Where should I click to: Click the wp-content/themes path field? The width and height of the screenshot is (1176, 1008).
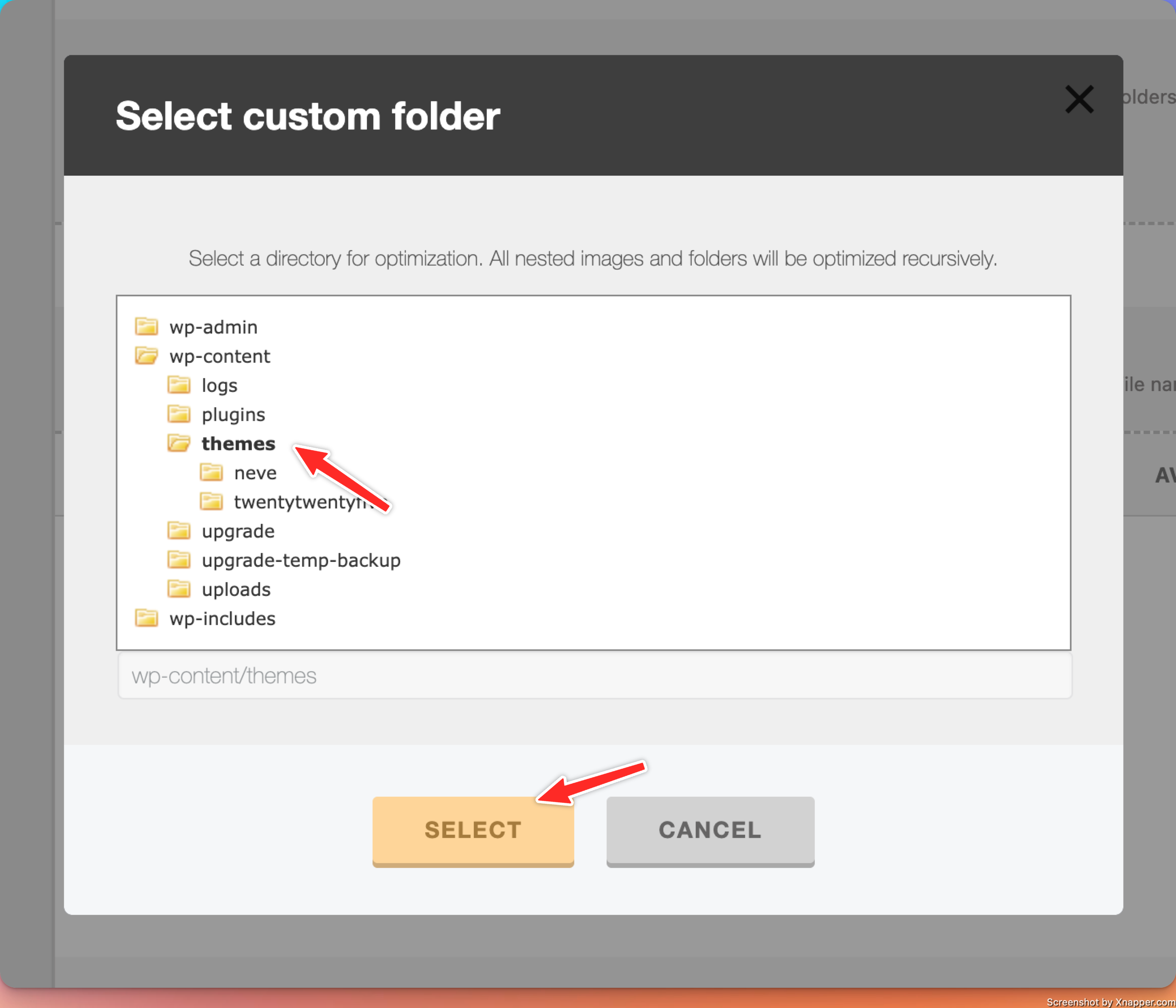pos(594,676)
